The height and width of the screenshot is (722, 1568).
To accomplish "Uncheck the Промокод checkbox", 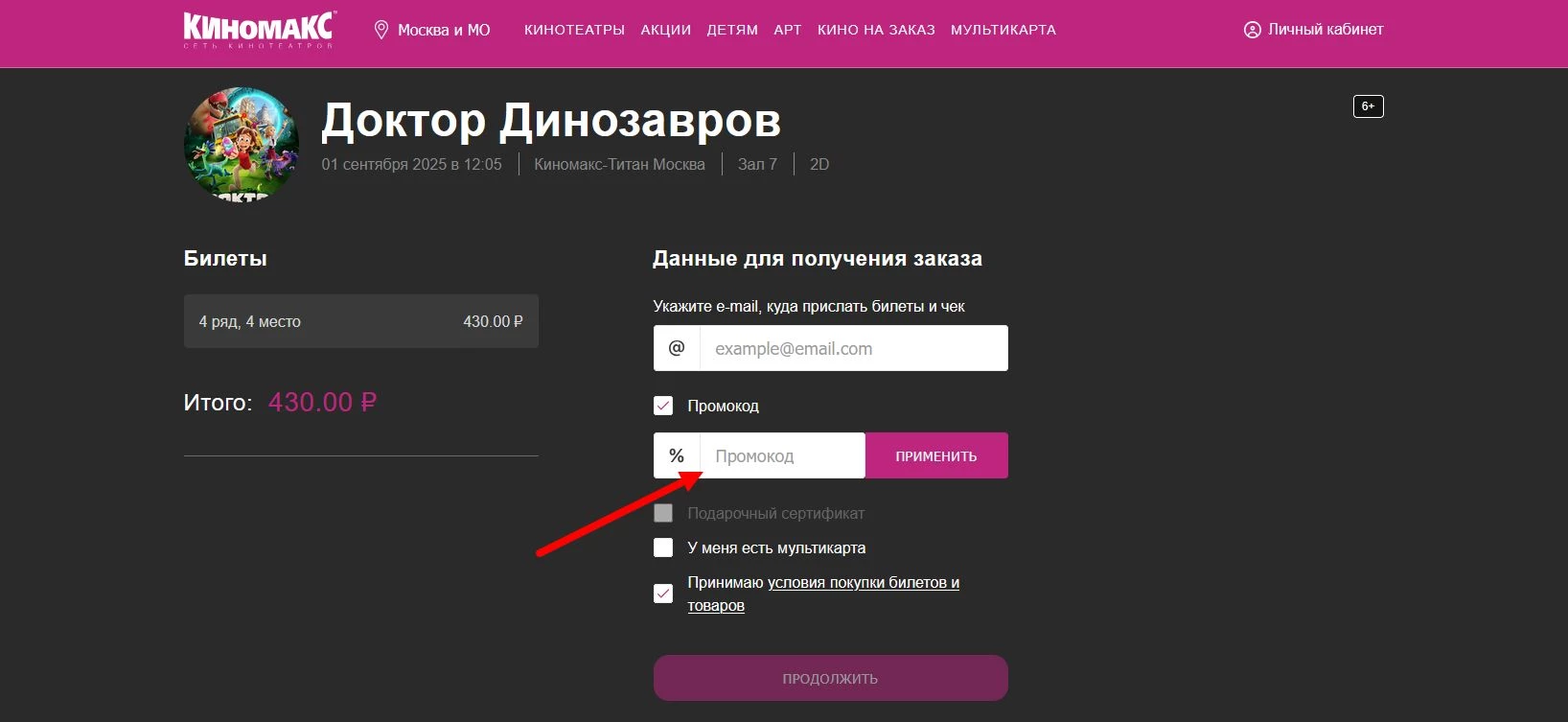I will (x=663, y=406).
